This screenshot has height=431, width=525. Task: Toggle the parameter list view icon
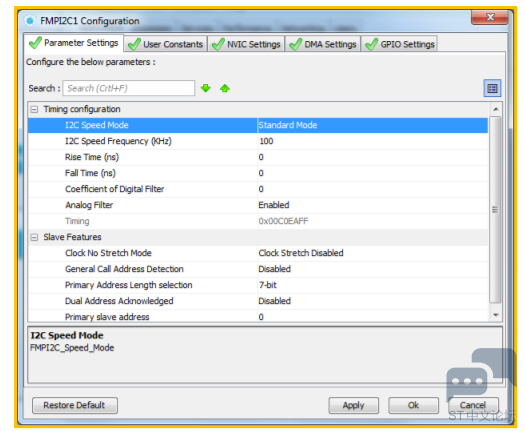pos(492,88)
